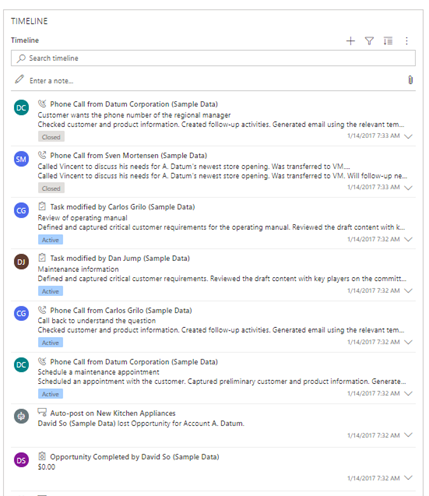429x496 pixels.
Task: Click the Search timeline field
Action: (213, 58)
